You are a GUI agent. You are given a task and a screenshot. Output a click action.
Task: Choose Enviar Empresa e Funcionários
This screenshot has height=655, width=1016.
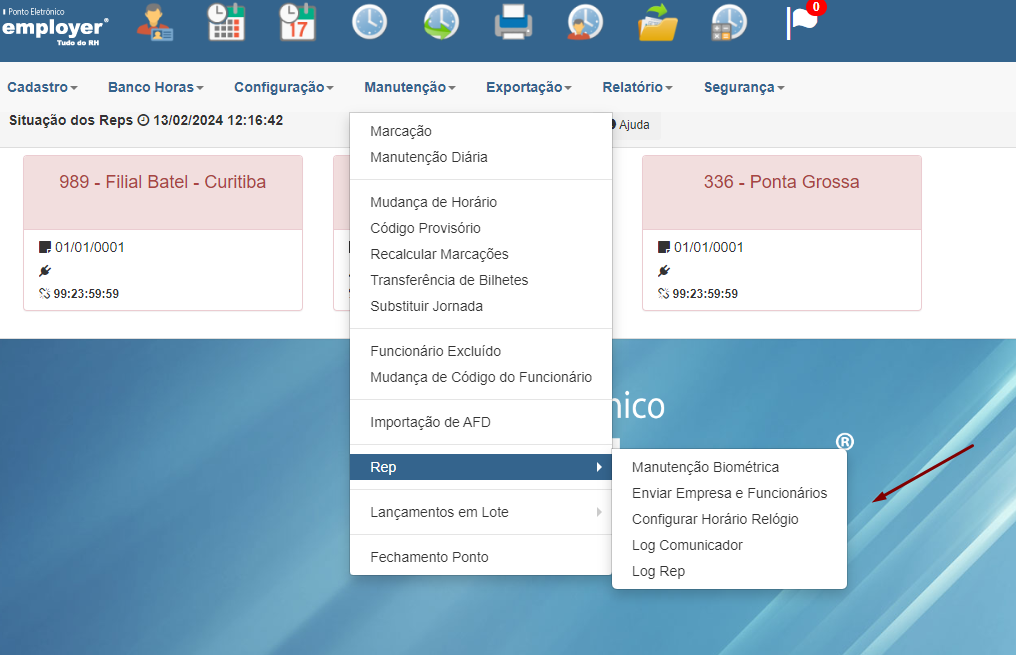coord(729,493)
